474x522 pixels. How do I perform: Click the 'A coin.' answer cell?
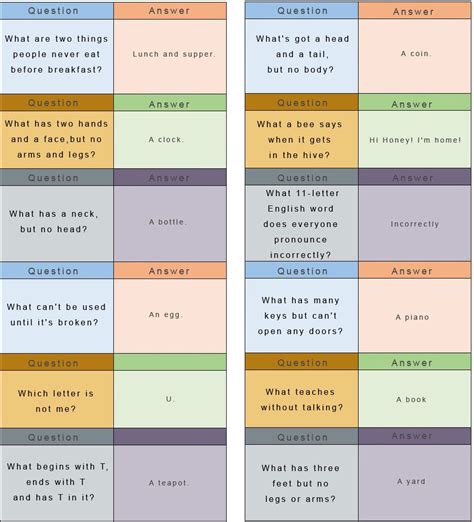tap(415, 56)
